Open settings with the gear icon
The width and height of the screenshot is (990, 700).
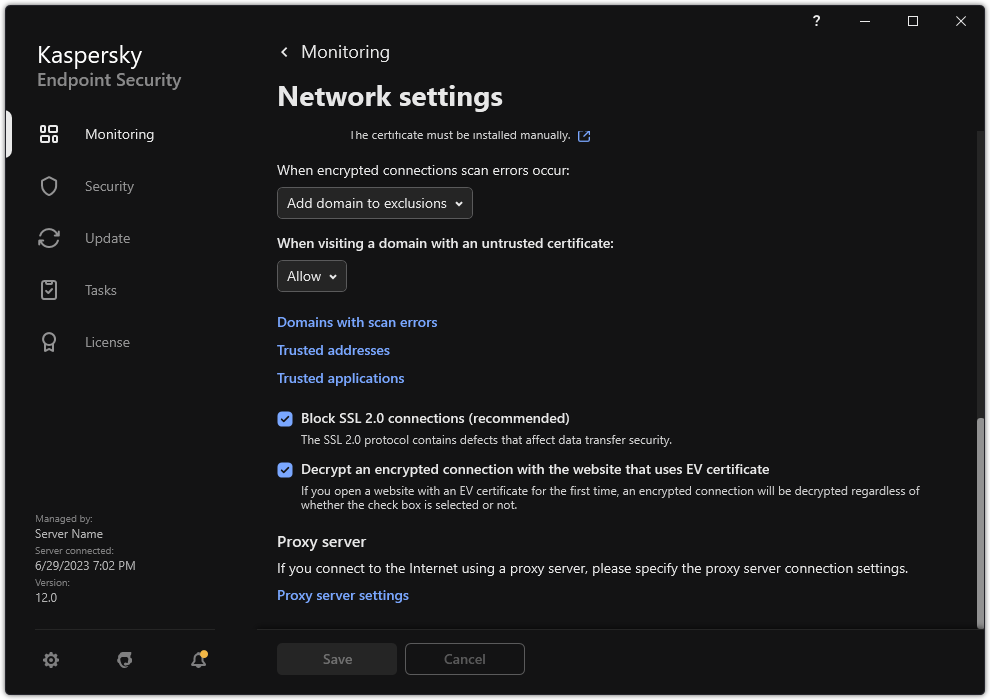[51, 659]
